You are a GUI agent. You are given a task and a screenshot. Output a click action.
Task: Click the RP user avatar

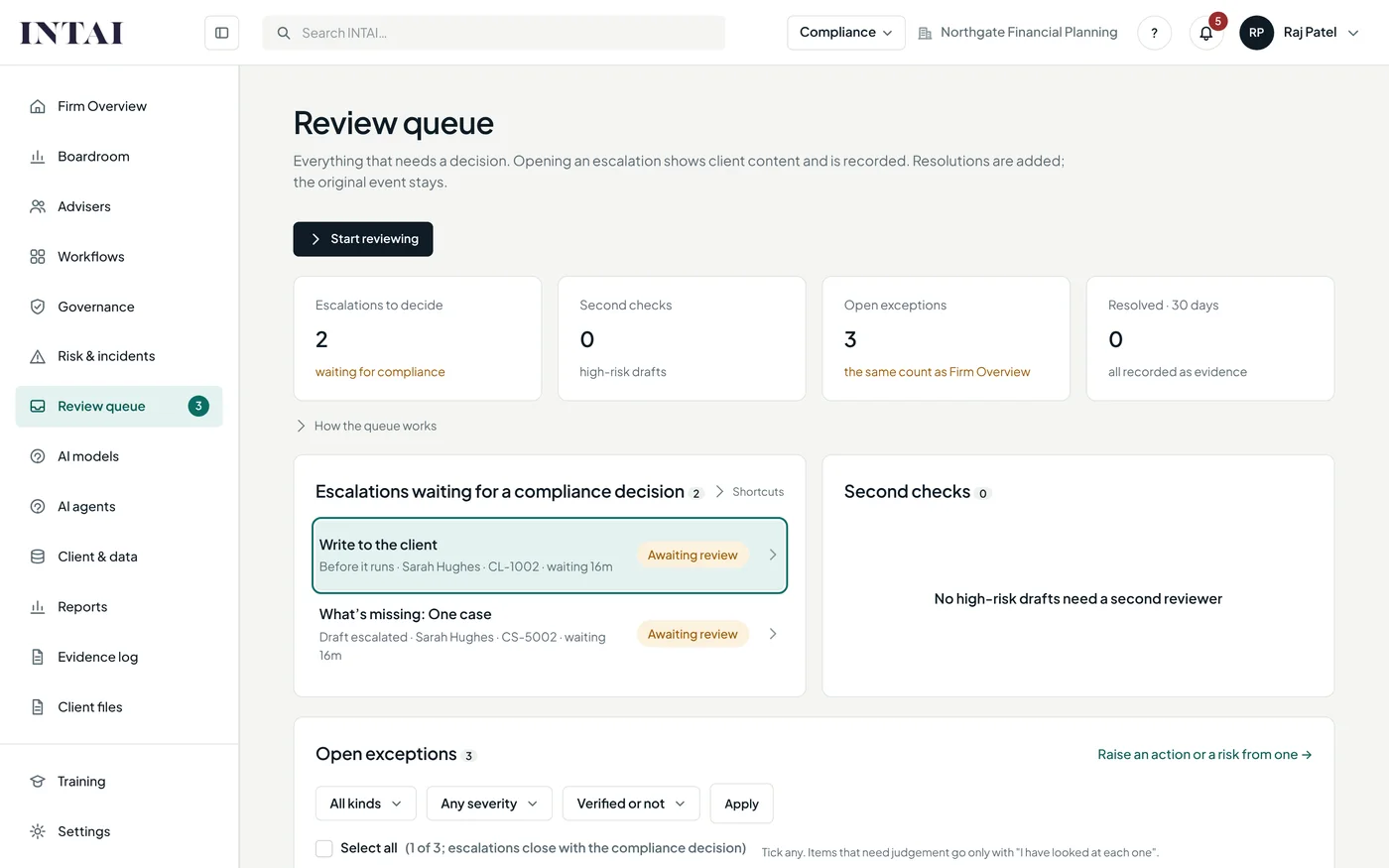(1256, 33)
